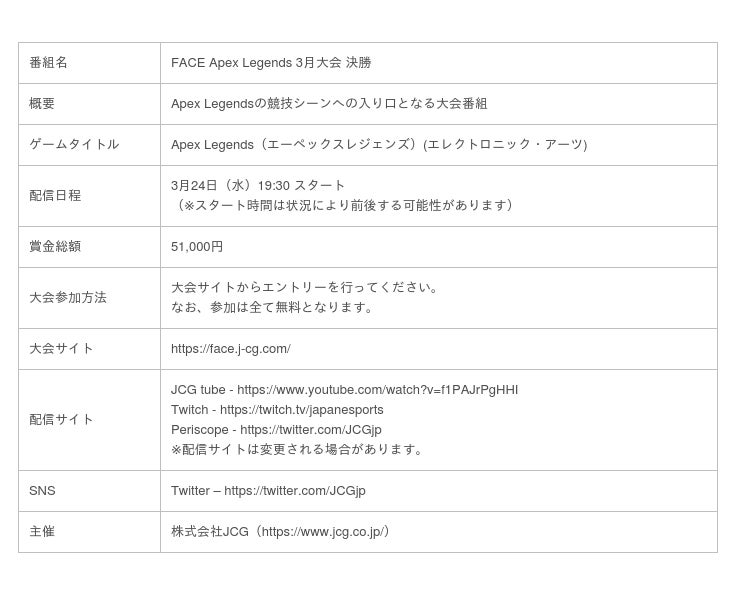
Task: Open the face.j-cg.com tournament site link
Action: (230, 349)
